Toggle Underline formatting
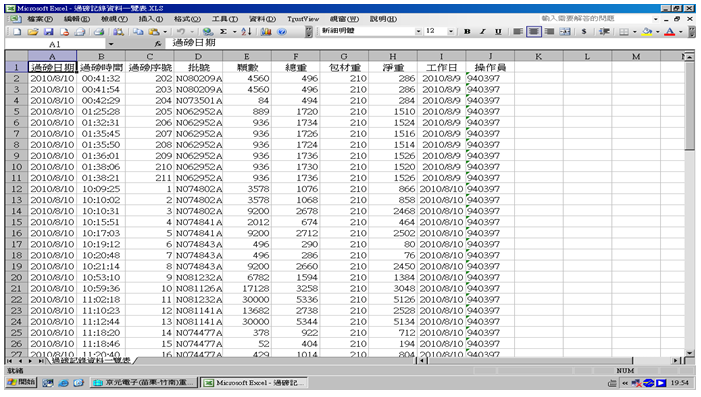 (498, 32)
